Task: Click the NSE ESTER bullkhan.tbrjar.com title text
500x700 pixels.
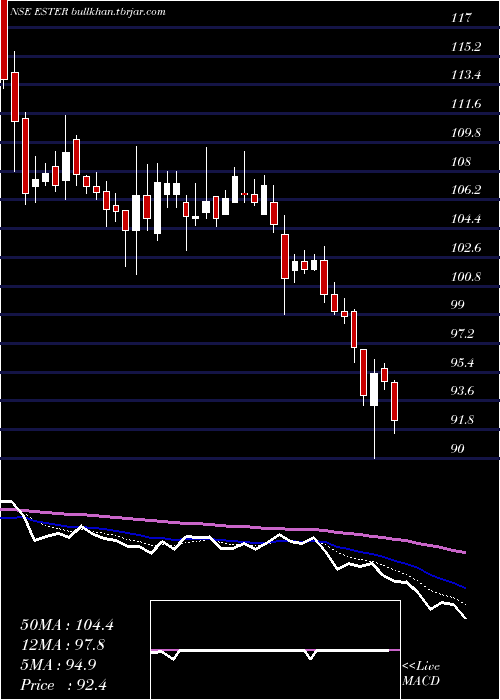Action: [x=89, y=12]
